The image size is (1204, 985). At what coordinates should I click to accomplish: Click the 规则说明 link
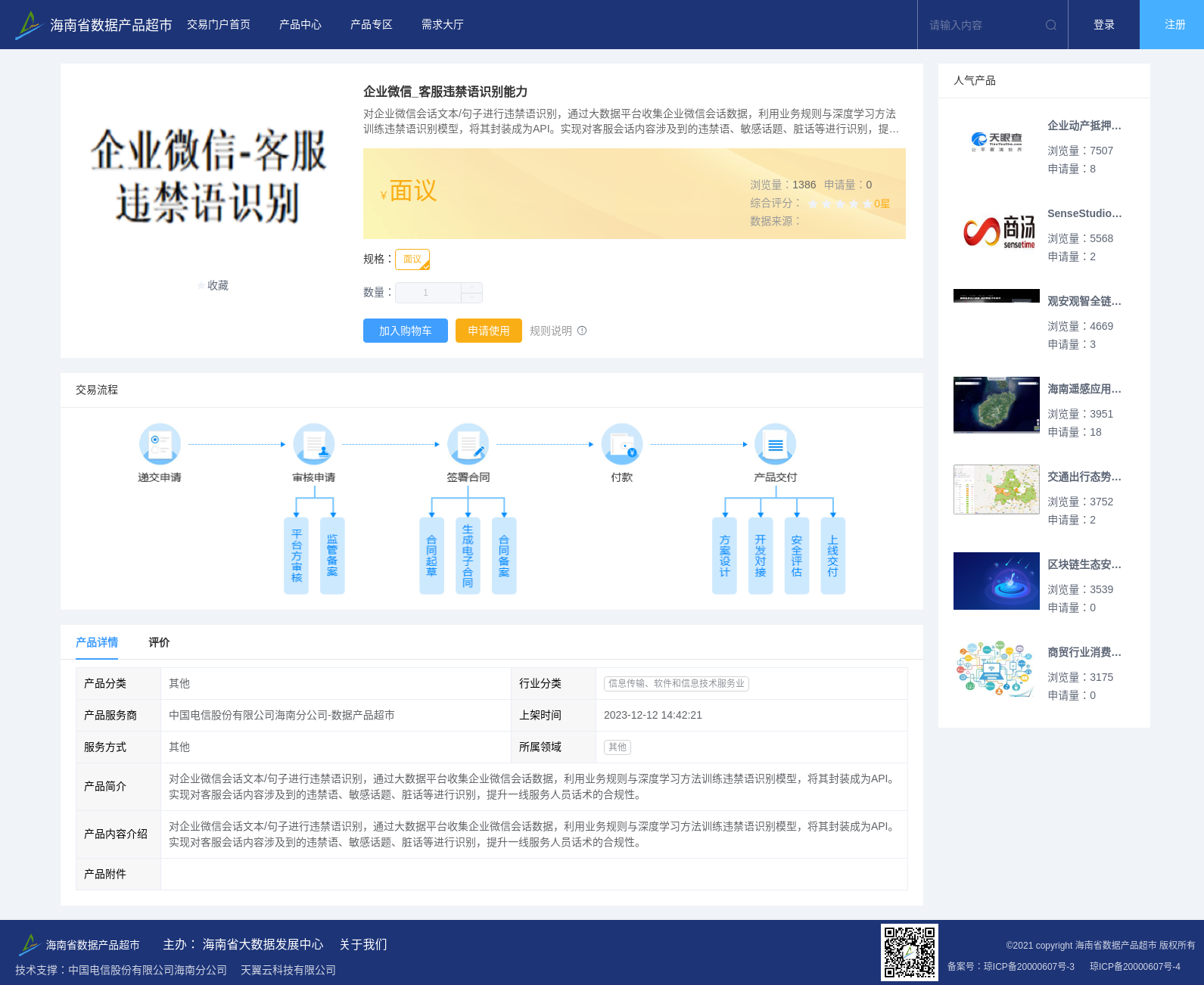(551, 331)
